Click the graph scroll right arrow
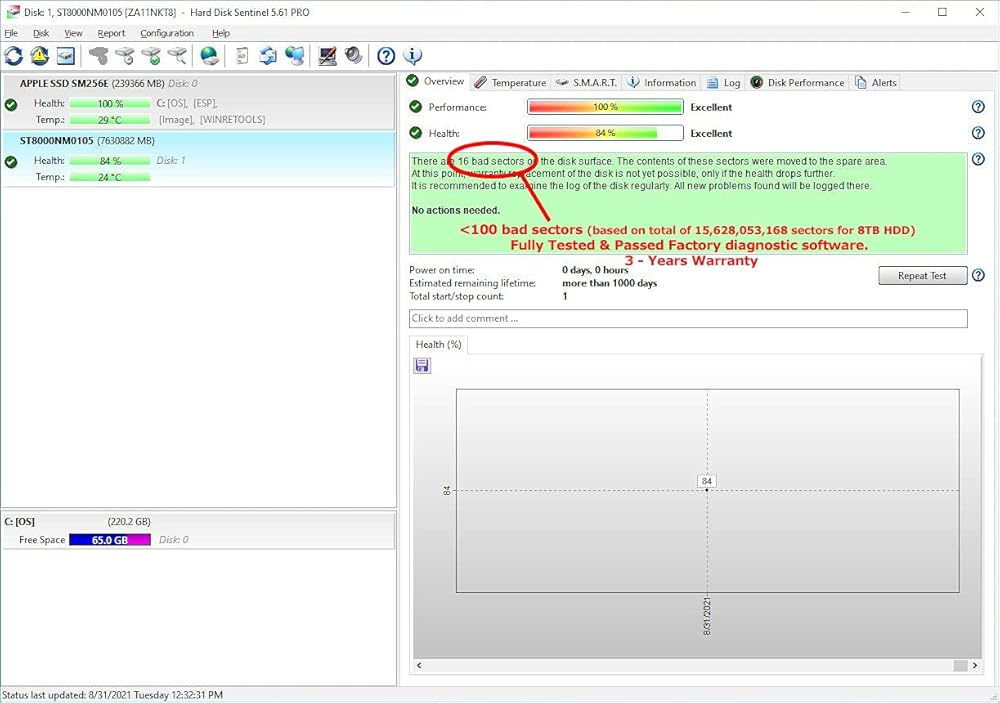The height and width of the screenshot is (703, 1000). (974, 665)
